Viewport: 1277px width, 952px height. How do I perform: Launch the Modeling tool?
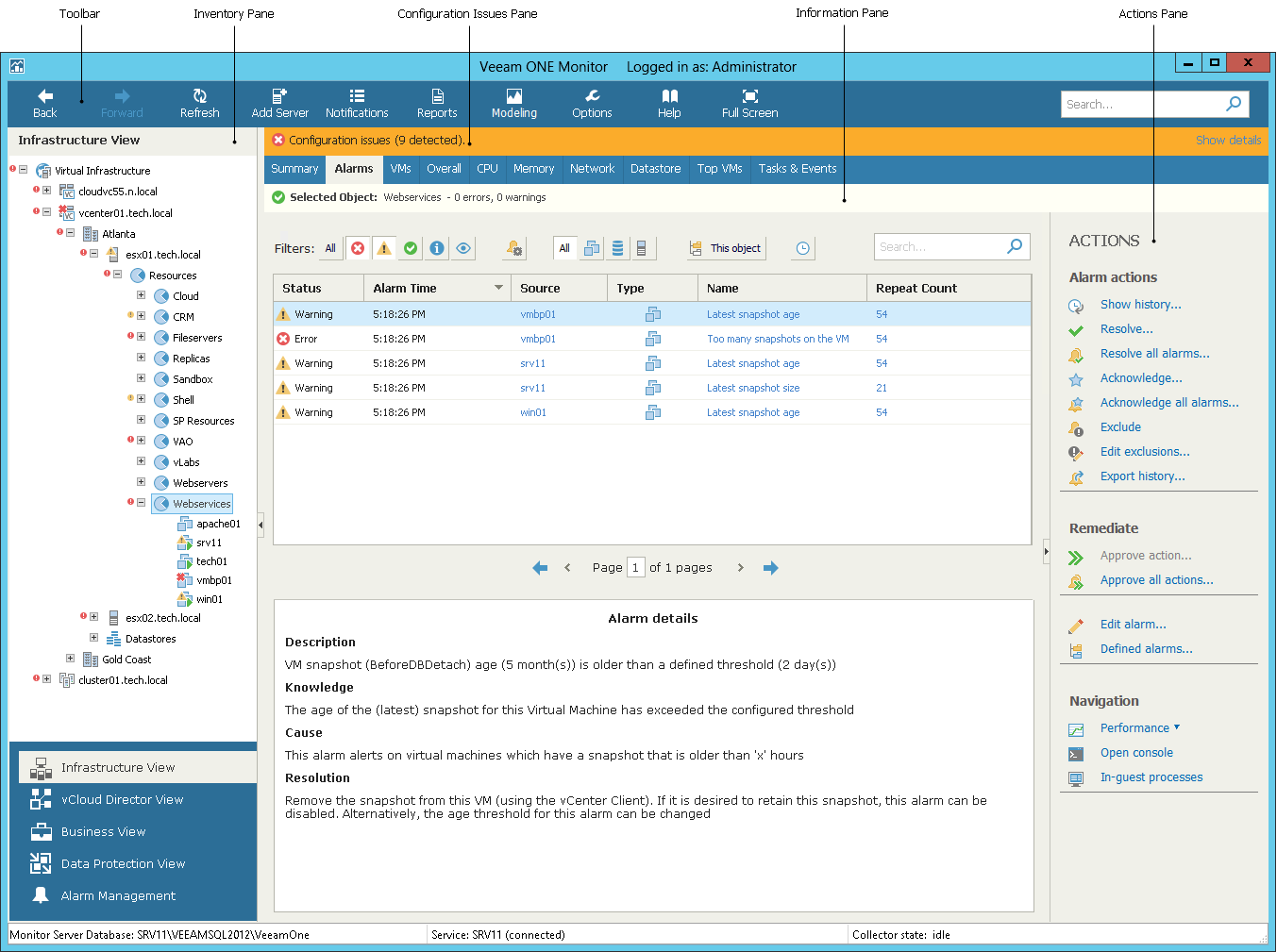click(x=513, y=104)
